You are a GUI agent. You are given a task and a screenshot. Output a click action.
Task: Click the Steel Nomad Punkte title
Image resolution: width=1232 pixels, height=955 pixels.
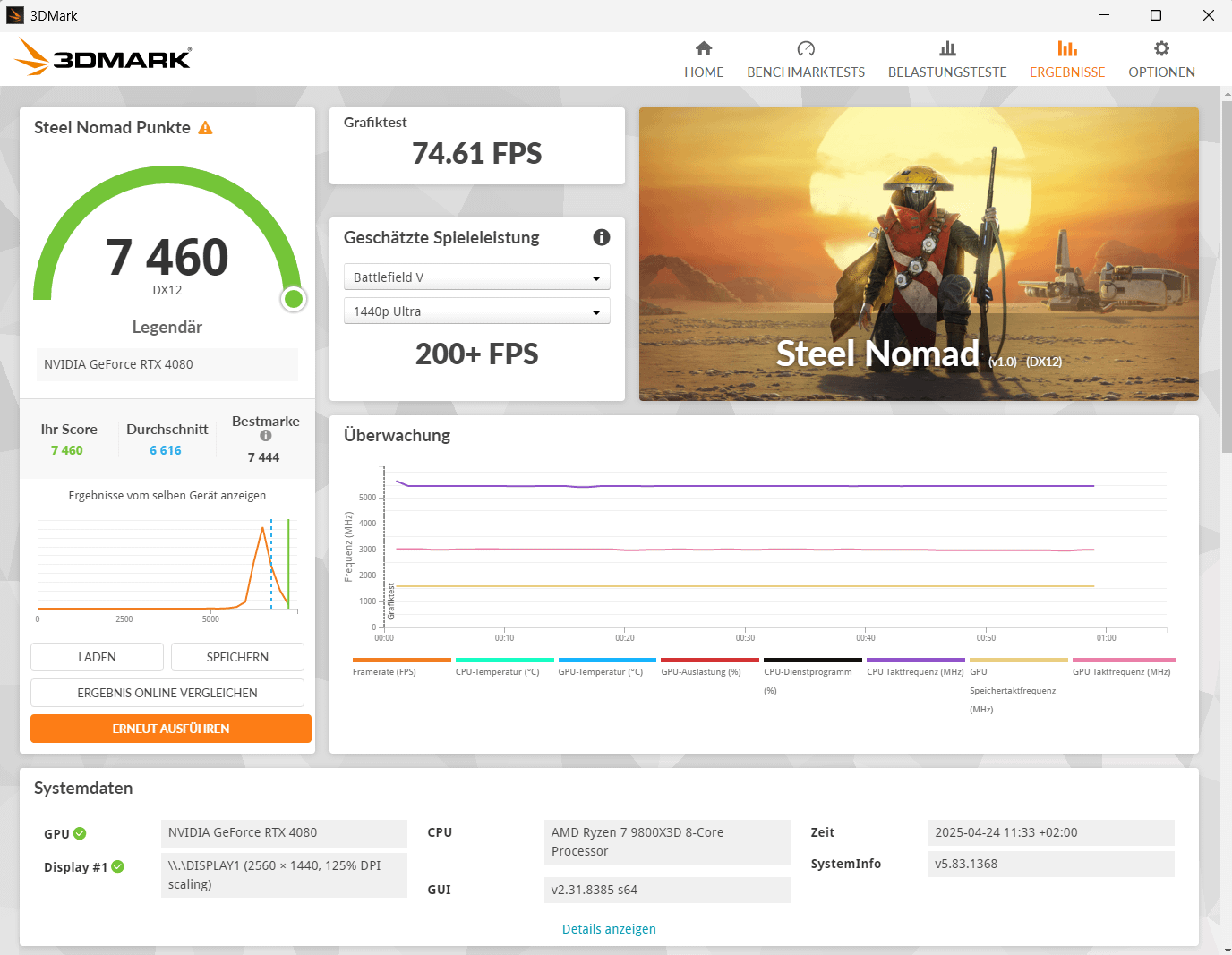pos(112,128)
